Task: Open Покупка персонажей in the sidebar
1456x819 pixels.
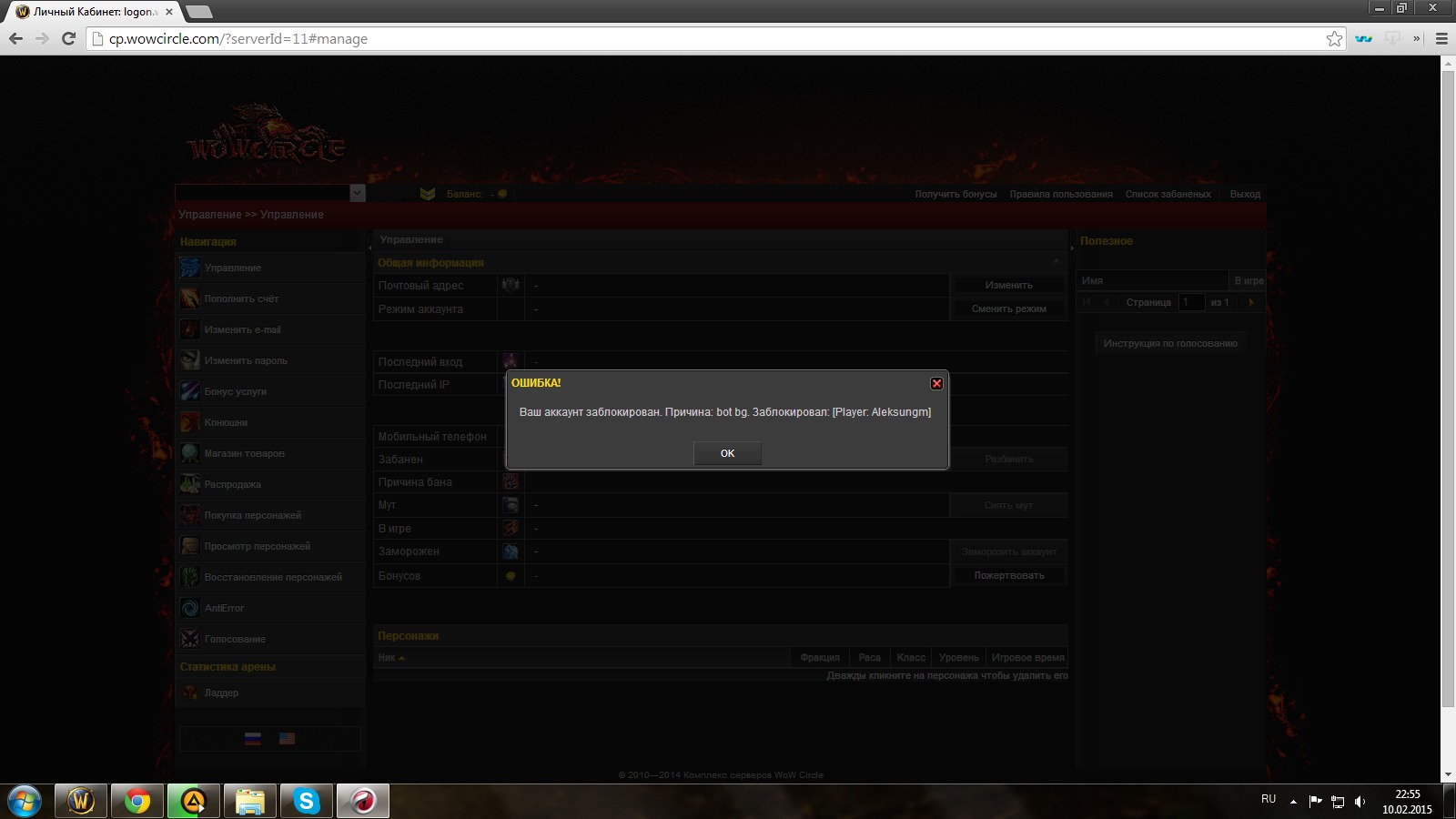Action: 270,515
